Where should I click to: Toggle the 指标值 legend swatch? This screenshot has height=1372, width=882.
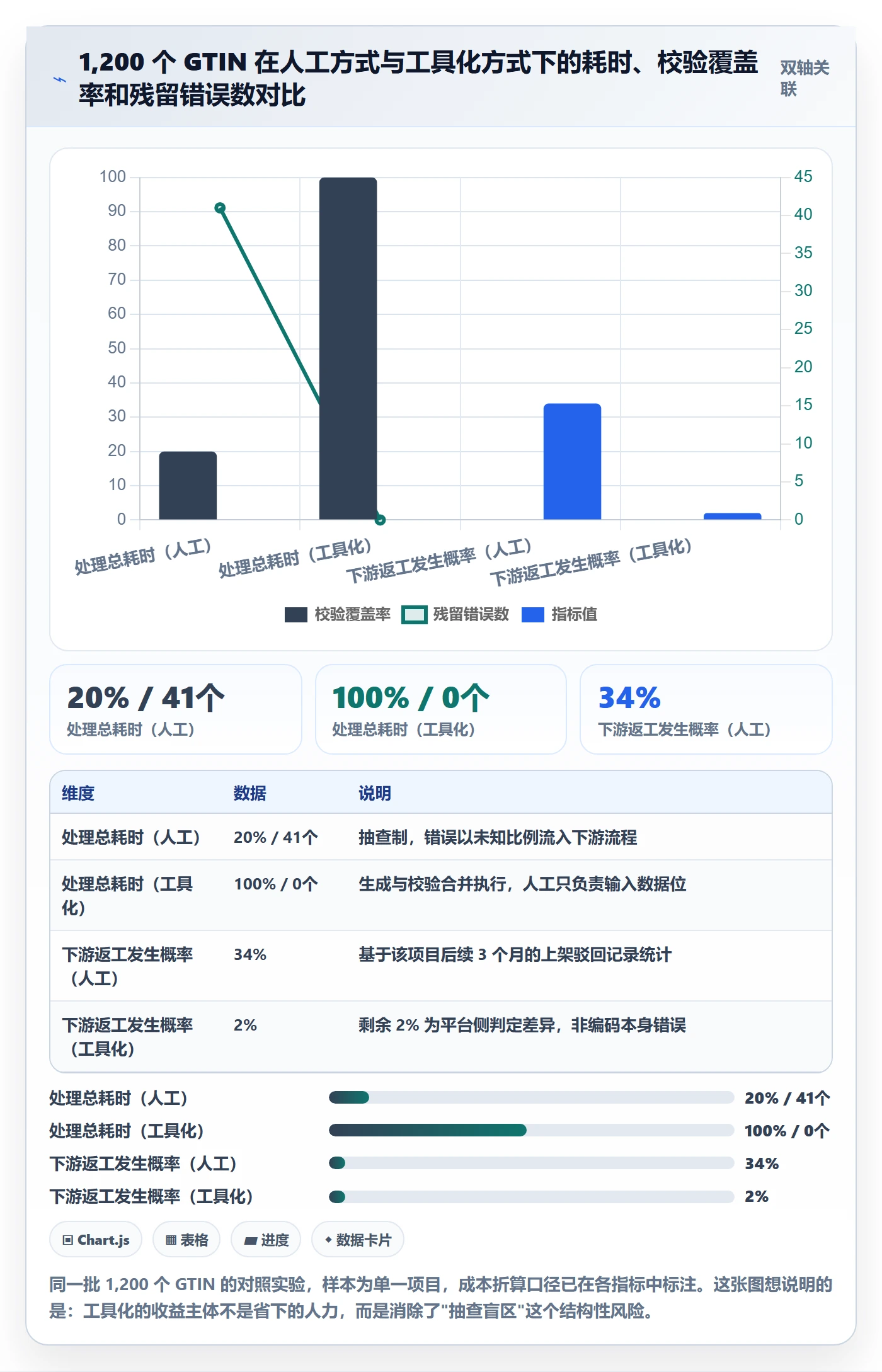pos(533,614)
